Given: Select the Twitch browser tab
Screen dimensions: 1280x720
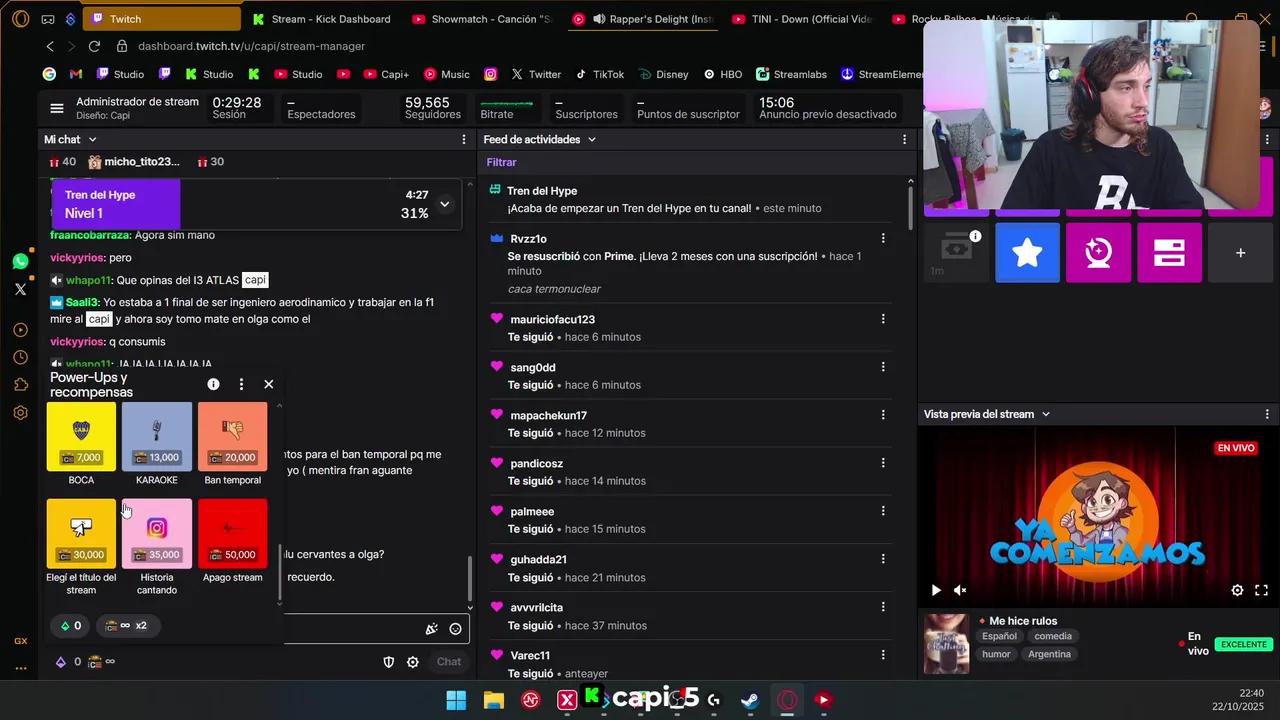Looking at the screenshot, I should pyautogui.click(x=162, y=19).
